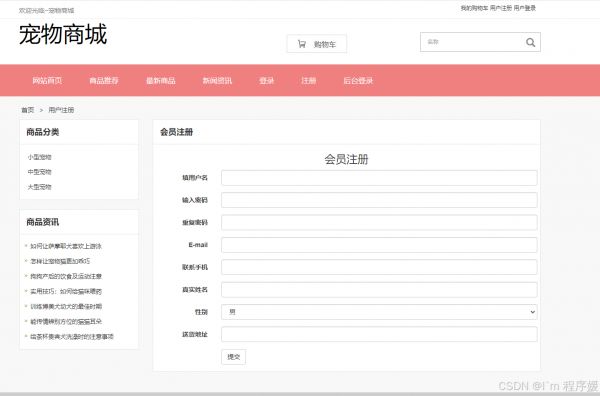
Task: Click the 宠物商城 site title
Action: coord(63,34)
